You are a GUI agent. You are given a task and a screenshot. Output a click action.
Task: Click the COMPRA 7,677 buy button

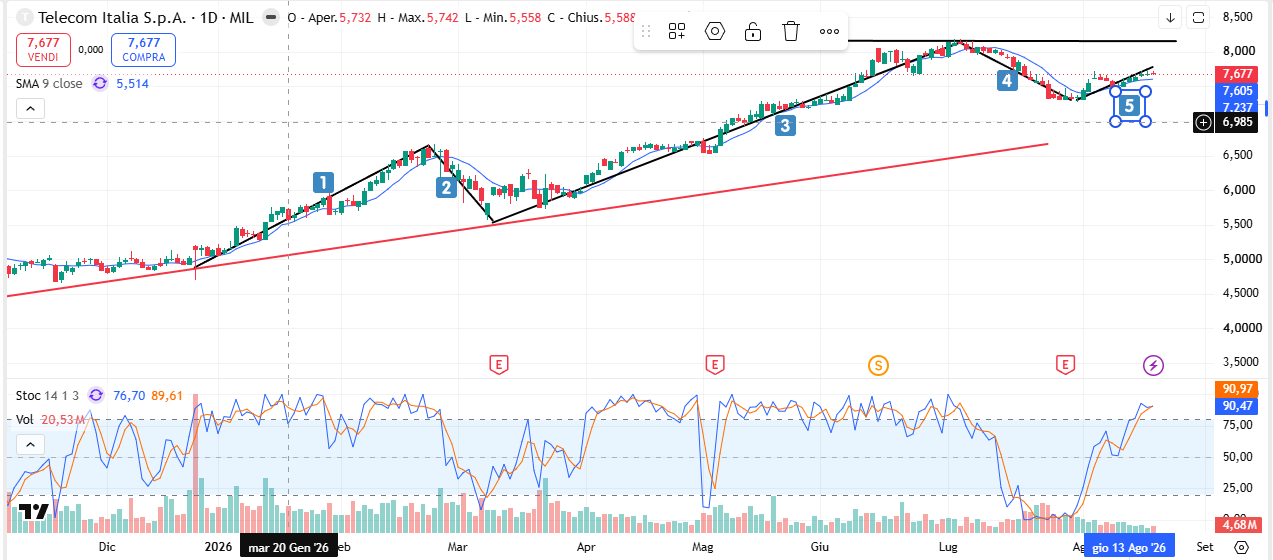tap(143, 49)
